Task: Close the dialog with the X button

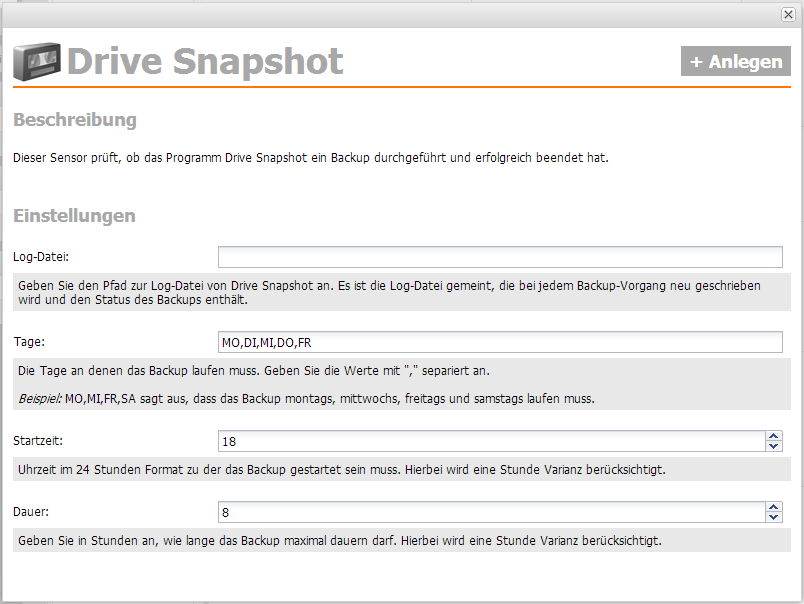Action: tap(788, 14)
